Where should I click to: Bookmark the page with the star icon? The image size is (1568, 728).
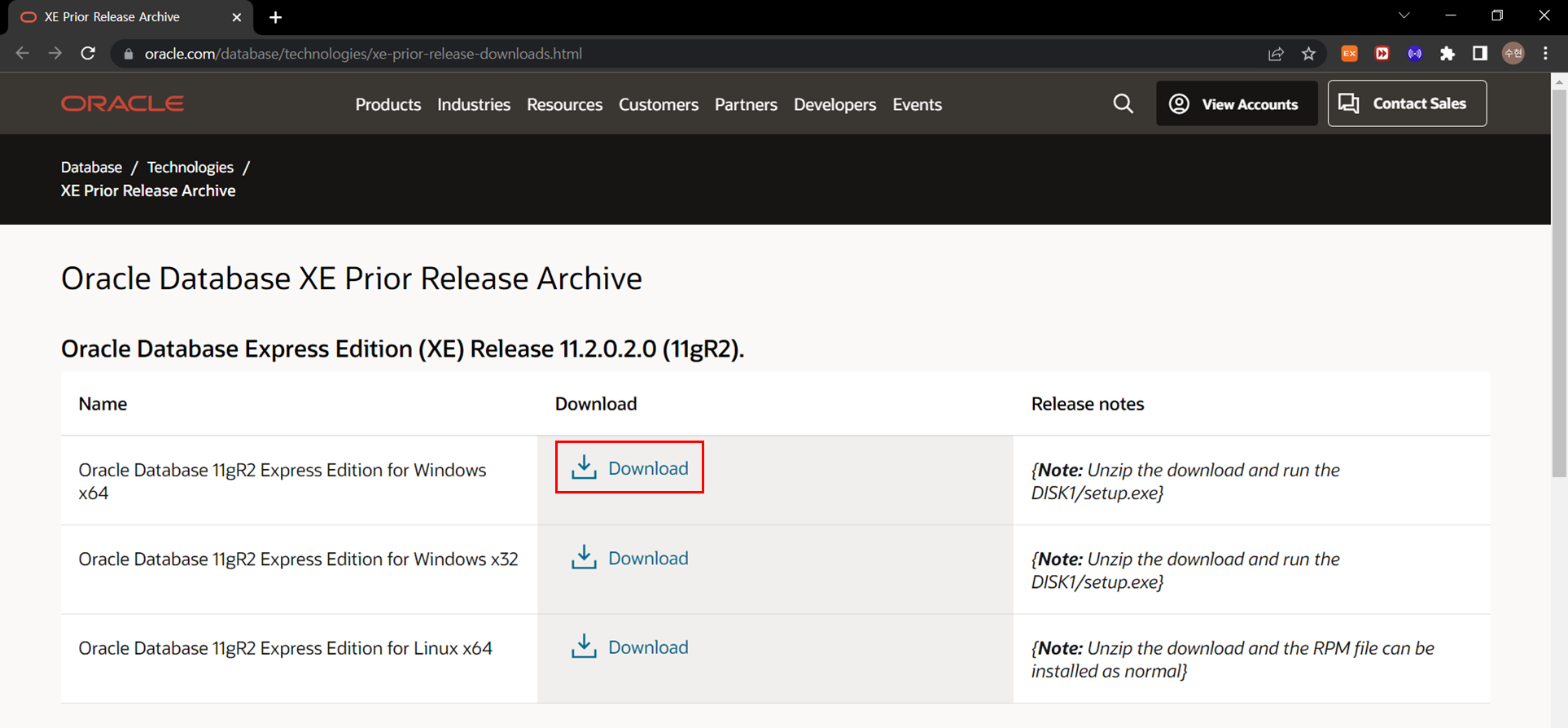click(x=1308, y=54)
